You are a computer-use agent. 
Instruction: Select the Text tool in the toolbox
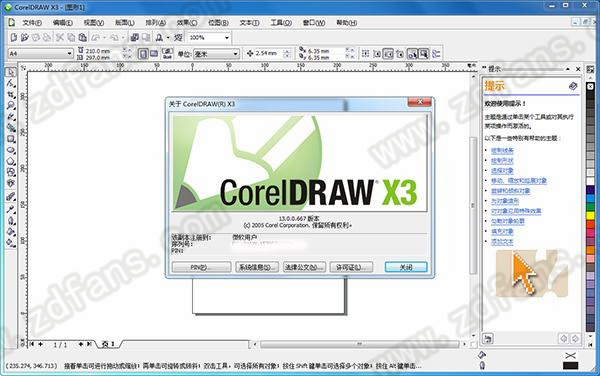(x=11, y=183)
